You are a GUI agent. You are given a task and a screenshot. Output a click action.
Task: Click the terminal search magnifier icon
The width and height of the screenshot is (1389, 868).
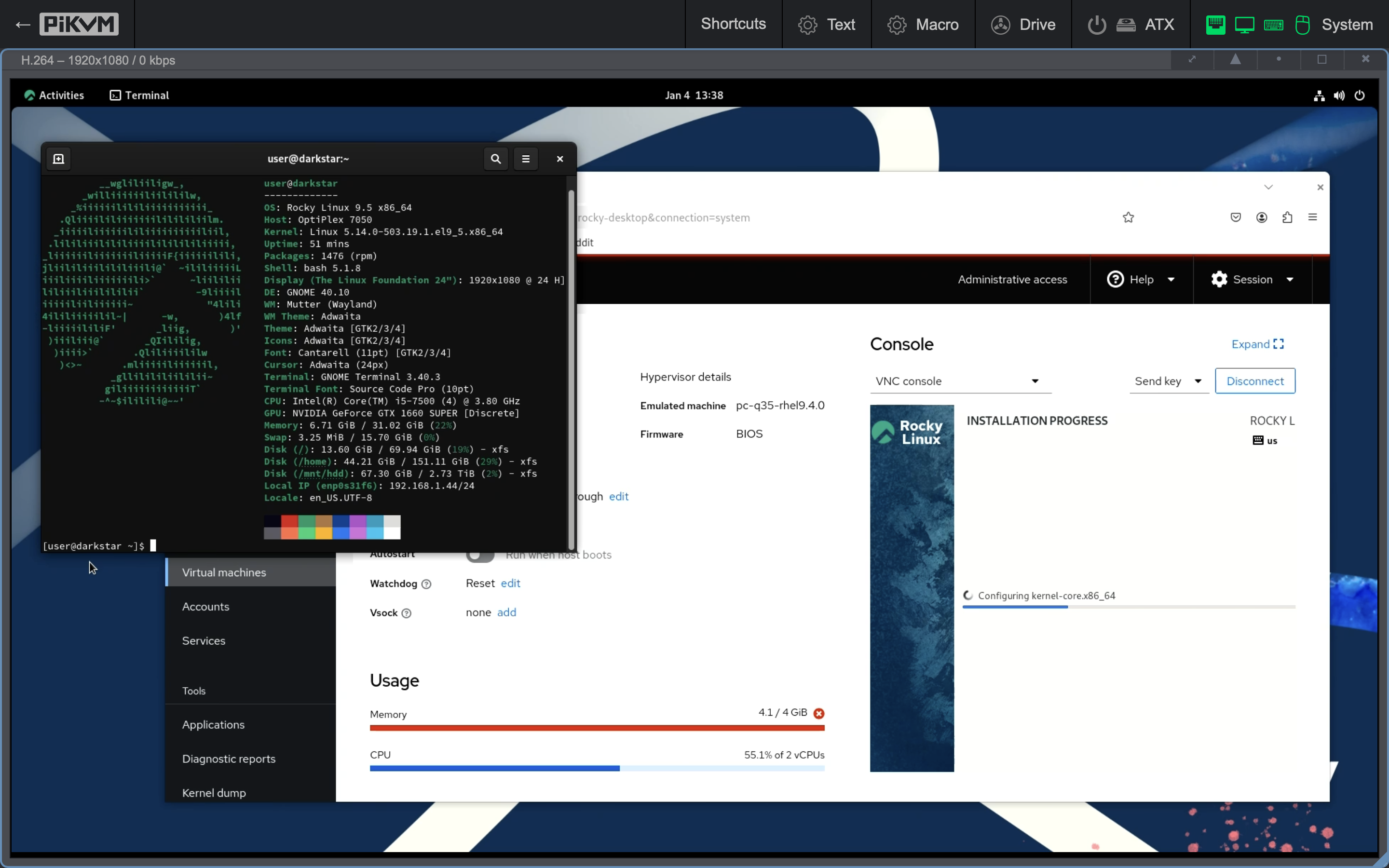[x=496, y=159]
